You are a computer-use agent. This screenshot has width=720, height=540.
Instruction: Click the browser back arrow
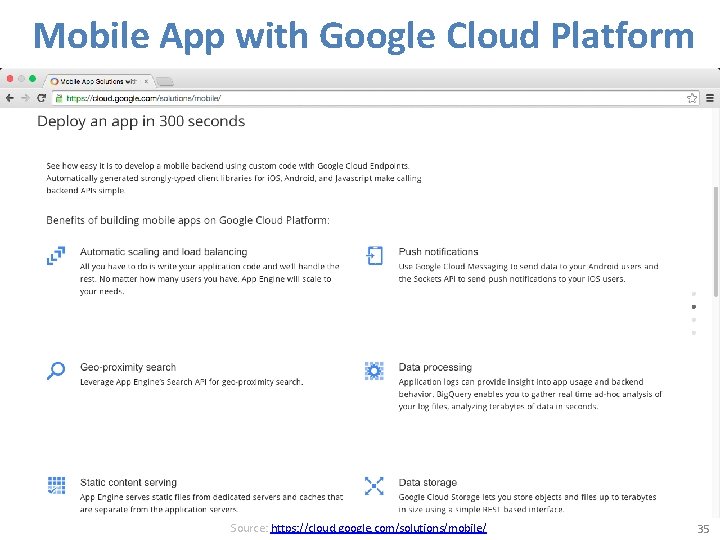pyautogui.click(x=10, y=98)
